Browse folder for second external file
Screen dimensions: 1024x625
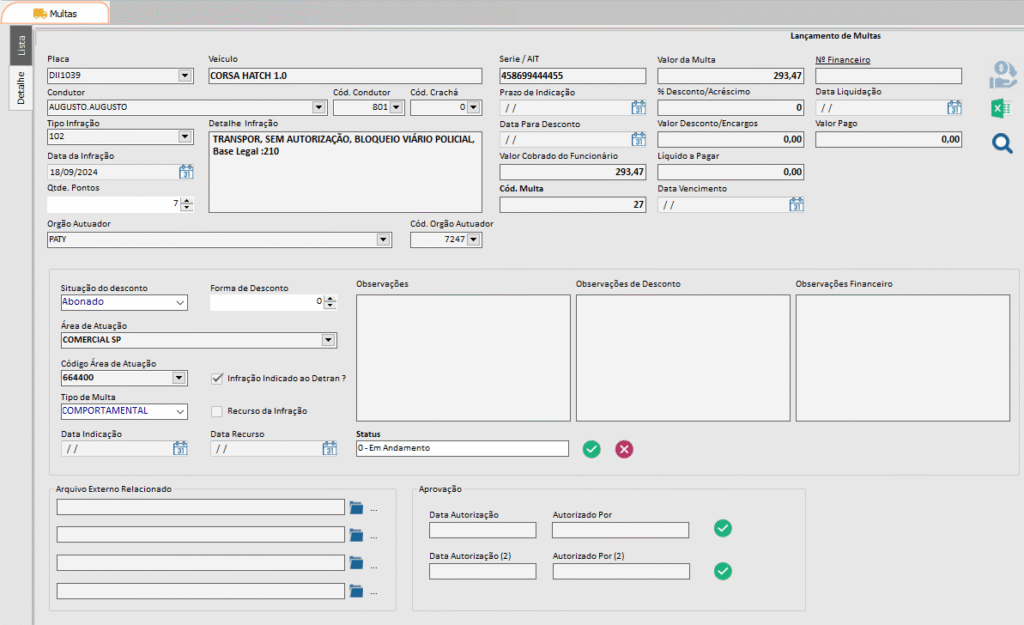tap(356, 535)
